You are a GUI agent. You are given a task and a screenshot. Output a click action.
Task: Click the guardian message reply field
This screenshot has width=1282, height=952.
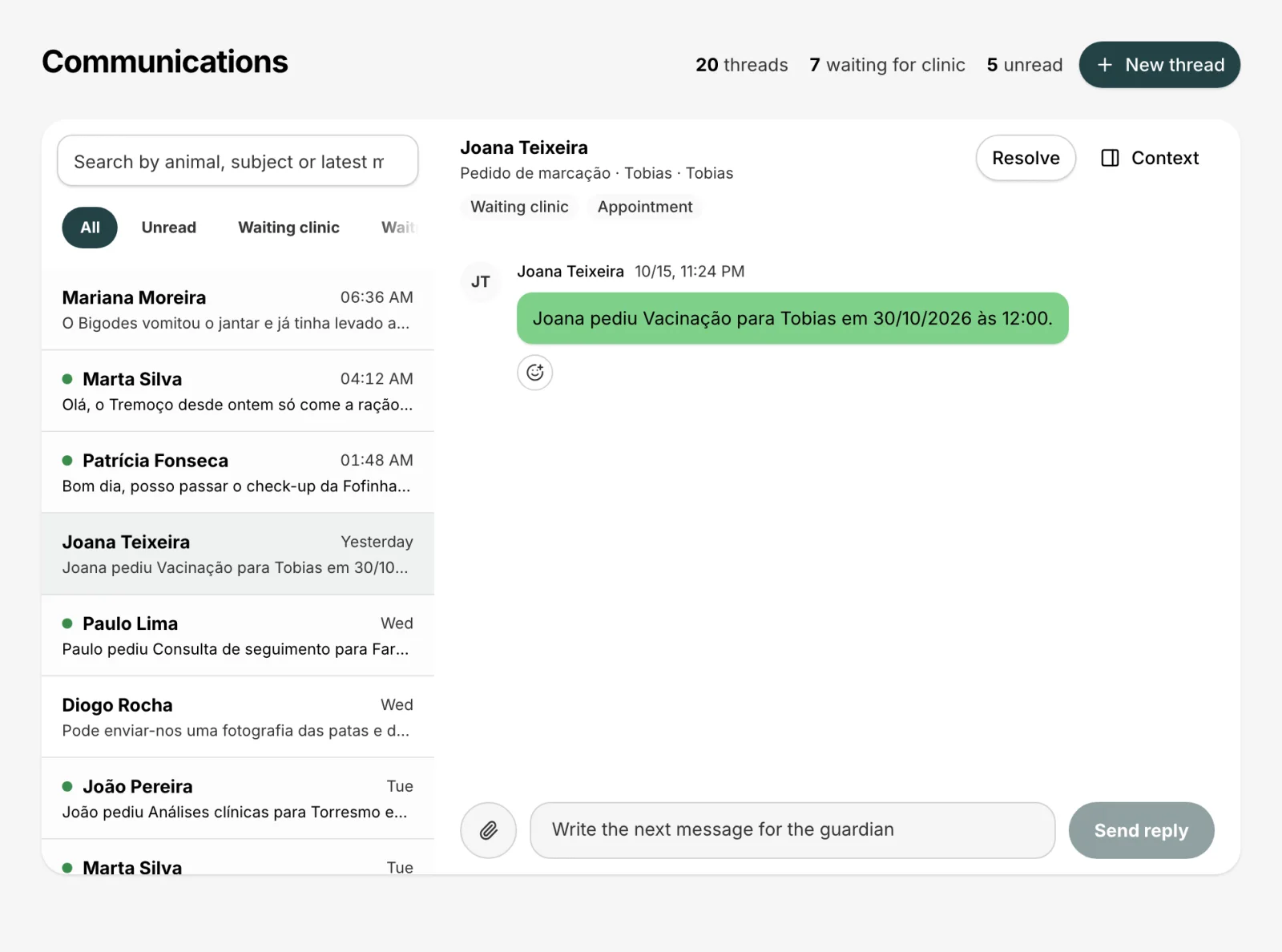click(x=792, y=830)
